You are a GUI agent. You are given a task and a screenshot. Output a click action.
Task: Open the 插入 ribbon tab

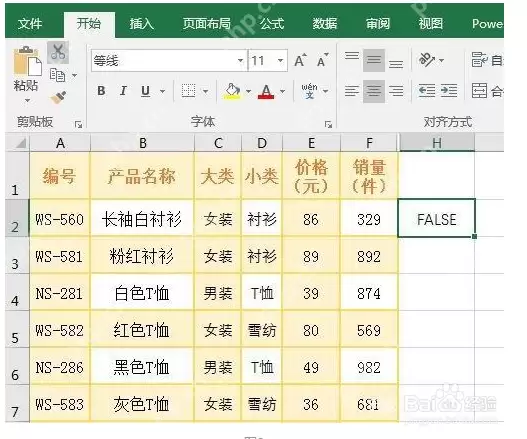(x=141, y=24)
